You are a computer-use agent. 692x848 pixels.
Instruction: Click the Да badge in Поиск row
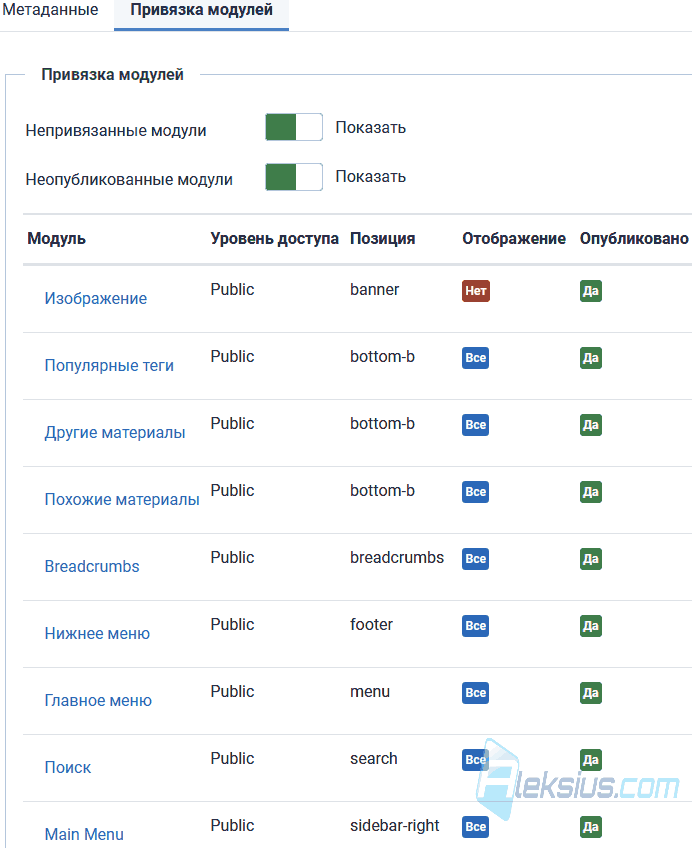[591, 760]
